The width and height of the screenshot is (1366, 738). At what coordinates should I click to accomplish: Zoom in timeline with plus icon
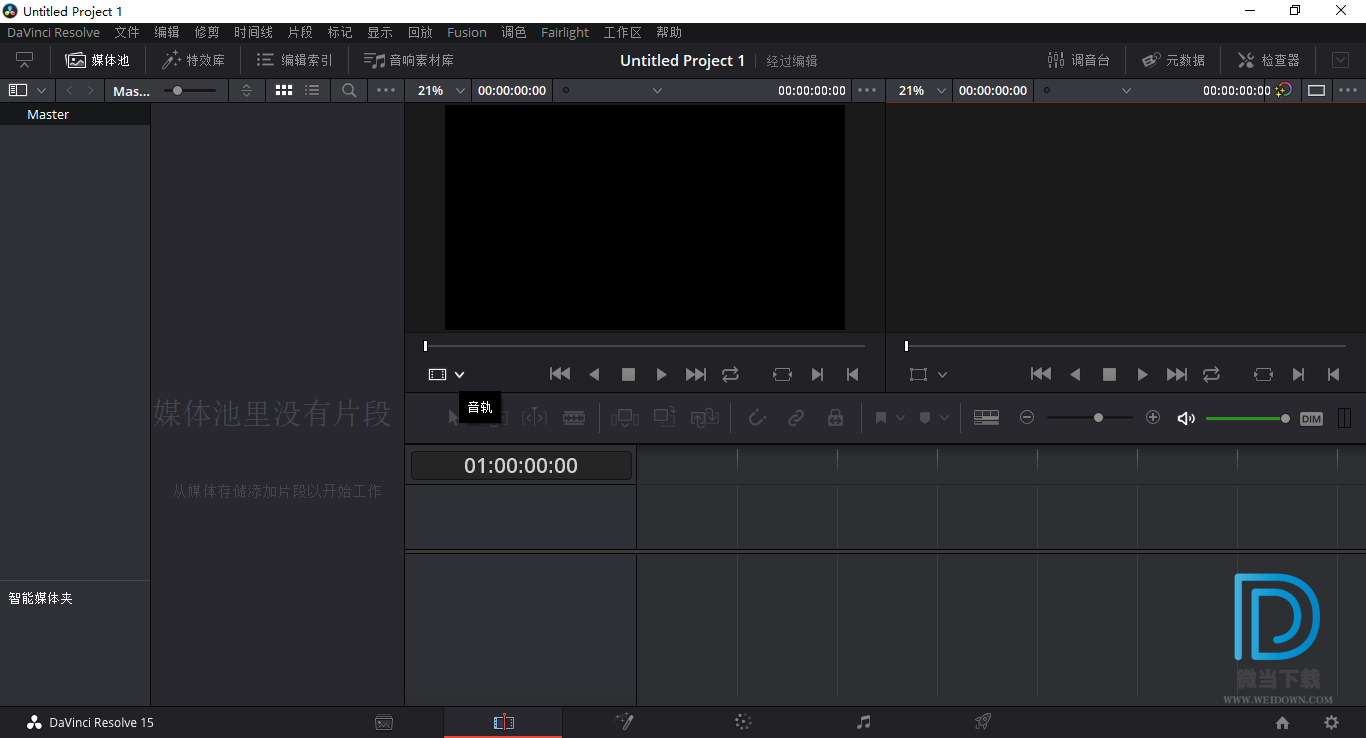(x=1153, y=417)
